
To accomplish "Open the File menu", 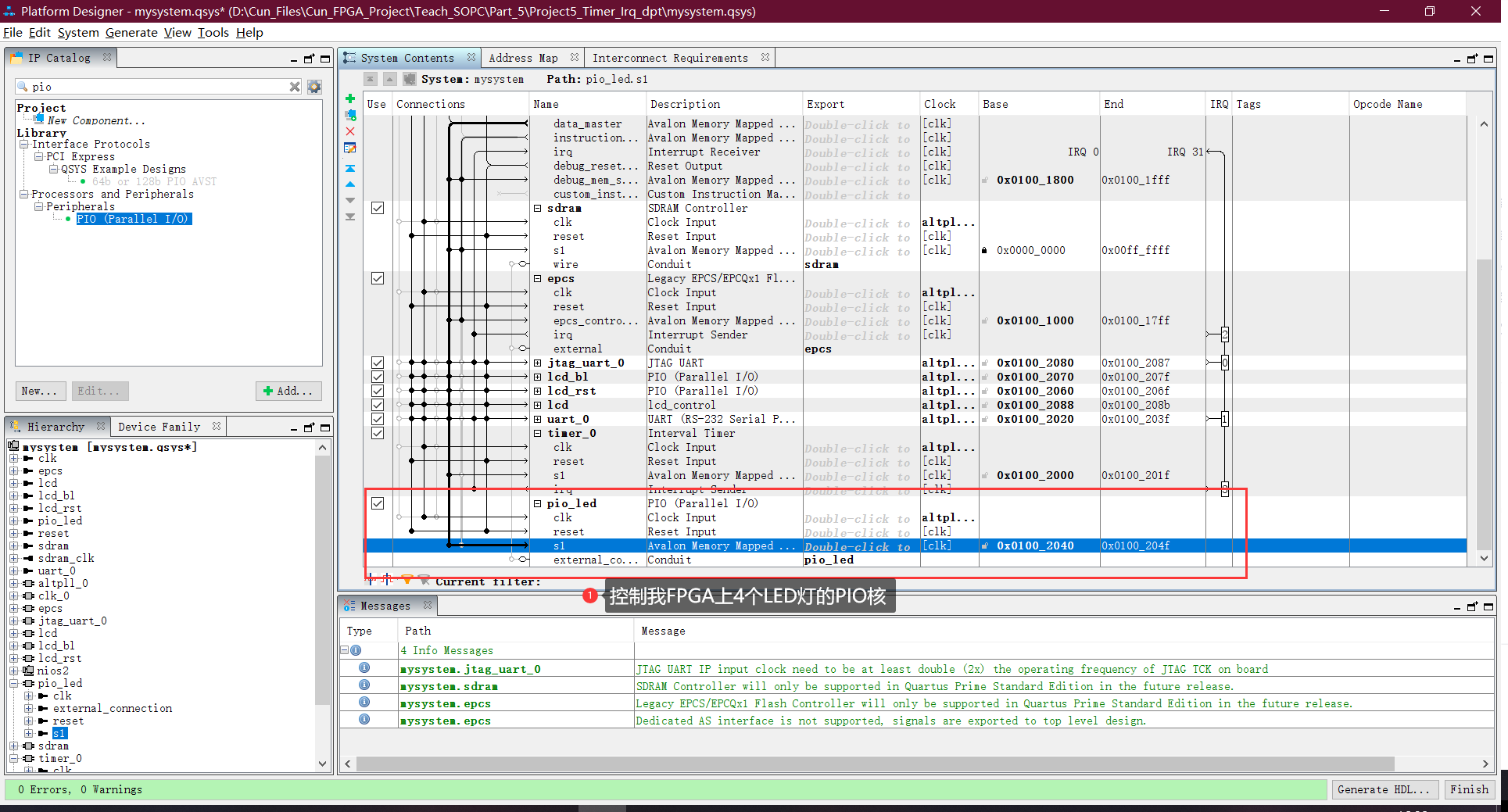I will tap(13, 32).
